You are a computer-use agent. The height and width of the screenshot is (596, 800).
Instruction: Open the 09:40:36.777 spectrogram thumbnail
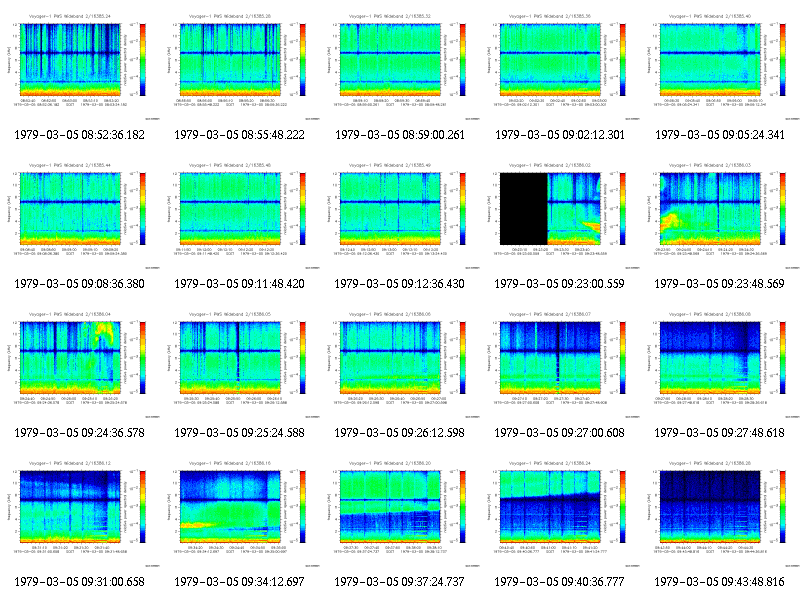click(560, 513)
